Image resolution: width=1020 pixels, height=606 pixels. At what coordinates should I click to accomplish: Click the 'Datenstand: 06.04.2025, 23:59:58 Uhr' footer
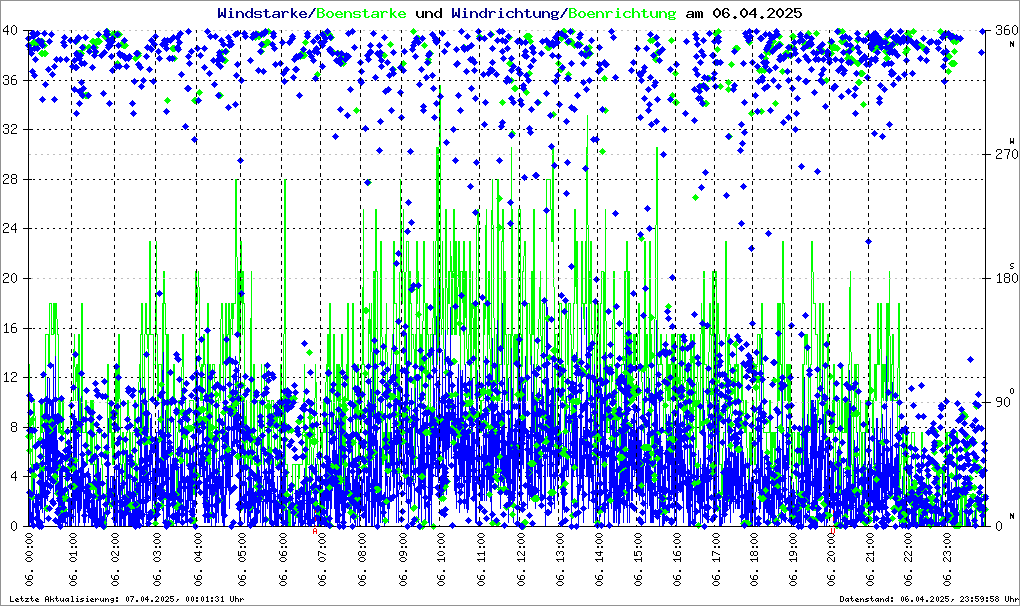[x=927, y=599]
